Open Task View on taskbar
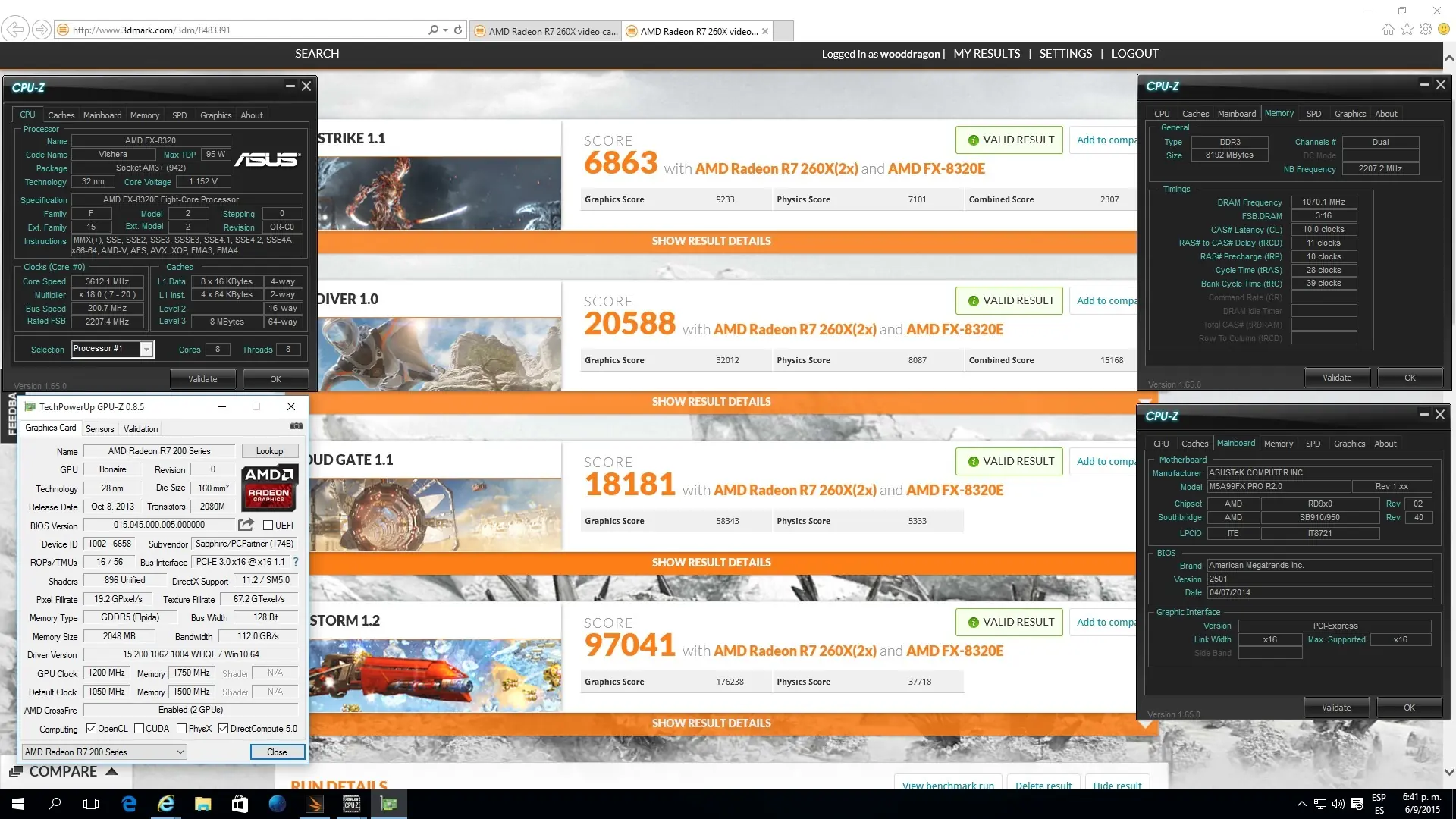 tap(91, 804)
